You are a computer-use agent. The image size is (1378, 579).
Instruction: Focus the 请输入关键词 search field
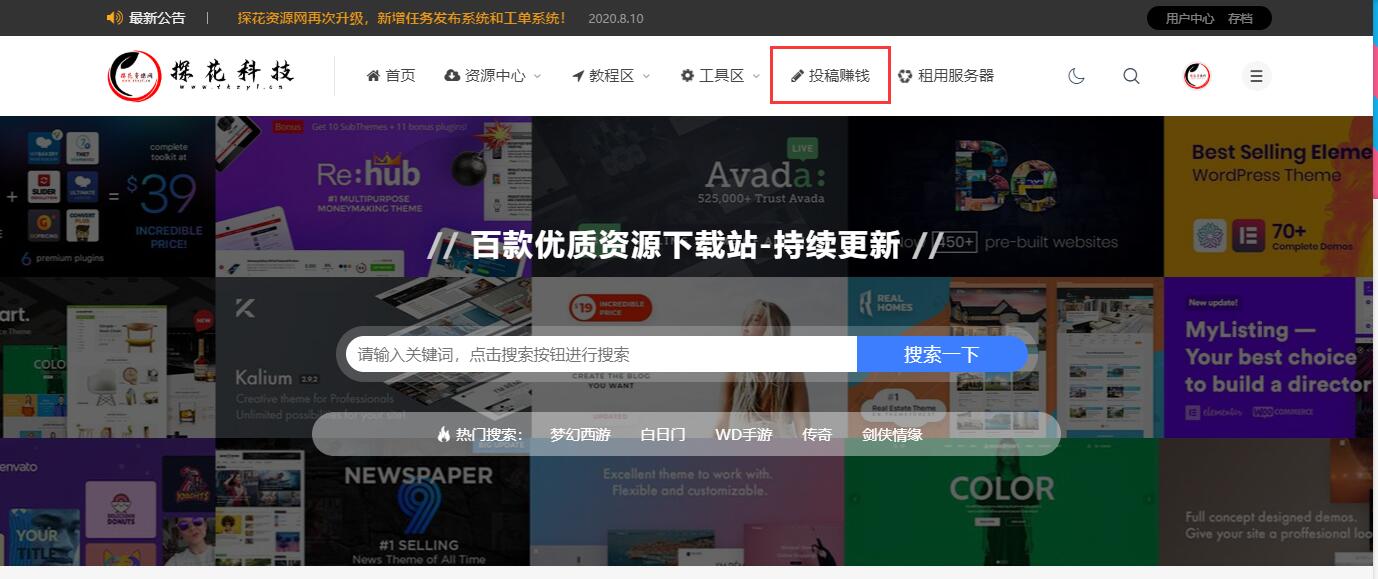pyautogui.click(x=602, y=354)
